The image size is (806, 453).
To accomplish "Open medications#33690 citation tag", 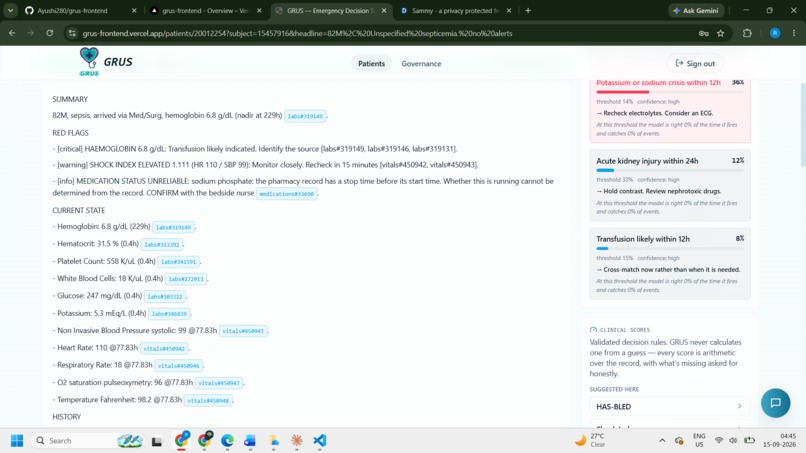I will click(286, 194).
